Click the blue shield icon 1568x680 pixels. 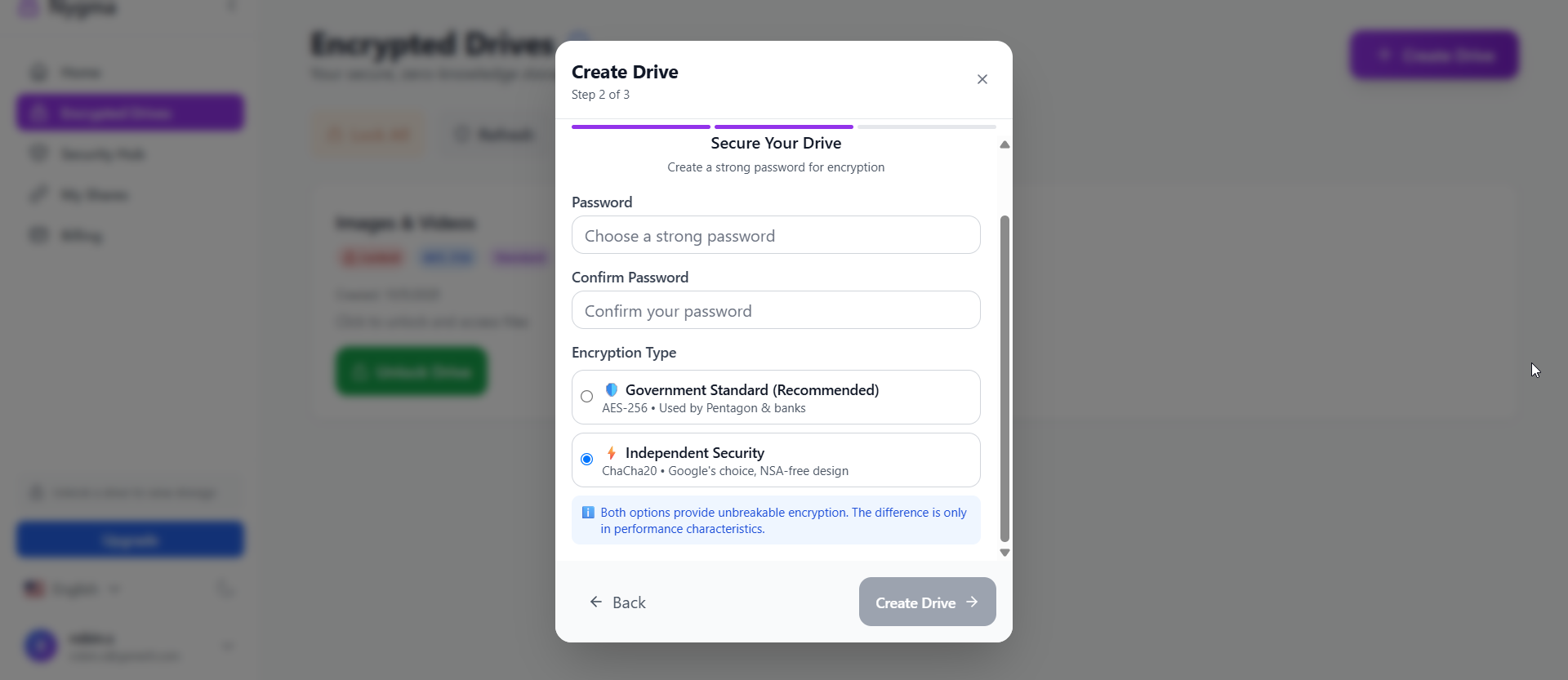coord(612,390)
